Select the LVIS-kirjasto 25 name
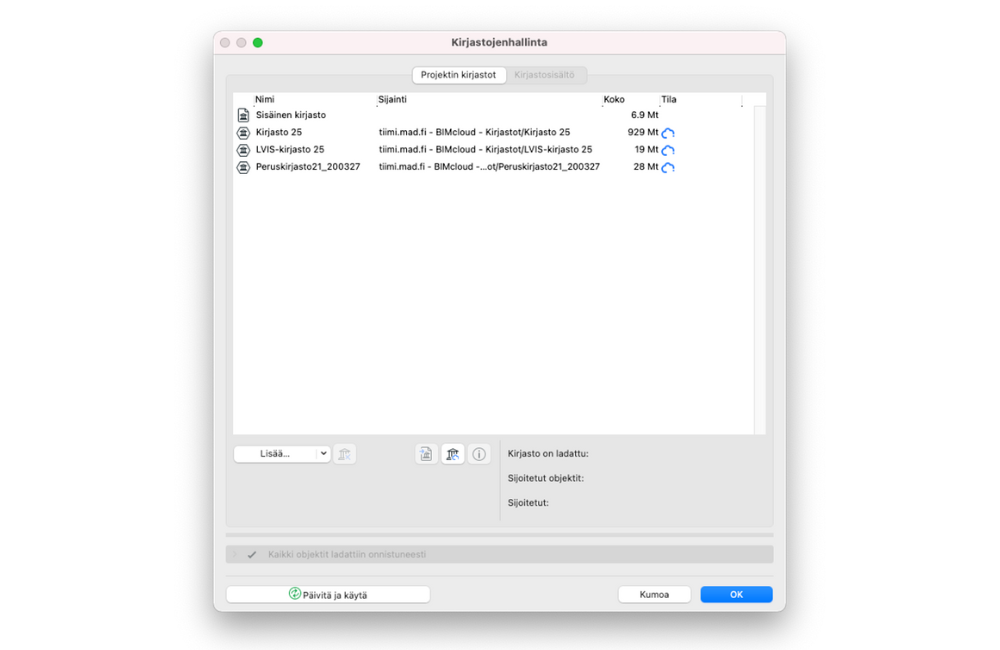Image resolution: width=1000 pixels, height=650 pixels. pyautogui.click(x=290, y=149)
